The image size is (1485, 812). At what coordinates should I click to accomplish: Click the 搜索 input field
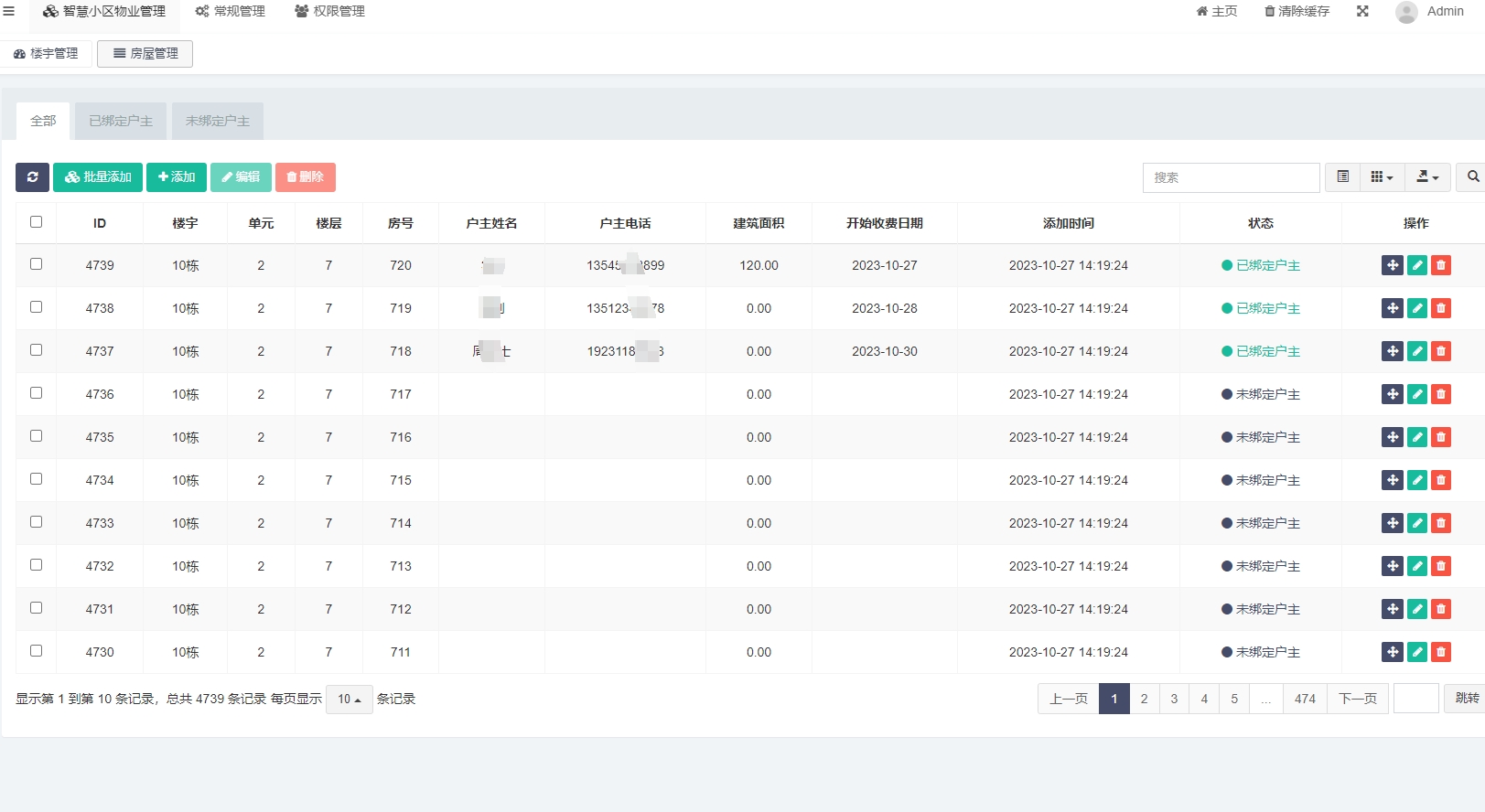(x=1231, y=177)
